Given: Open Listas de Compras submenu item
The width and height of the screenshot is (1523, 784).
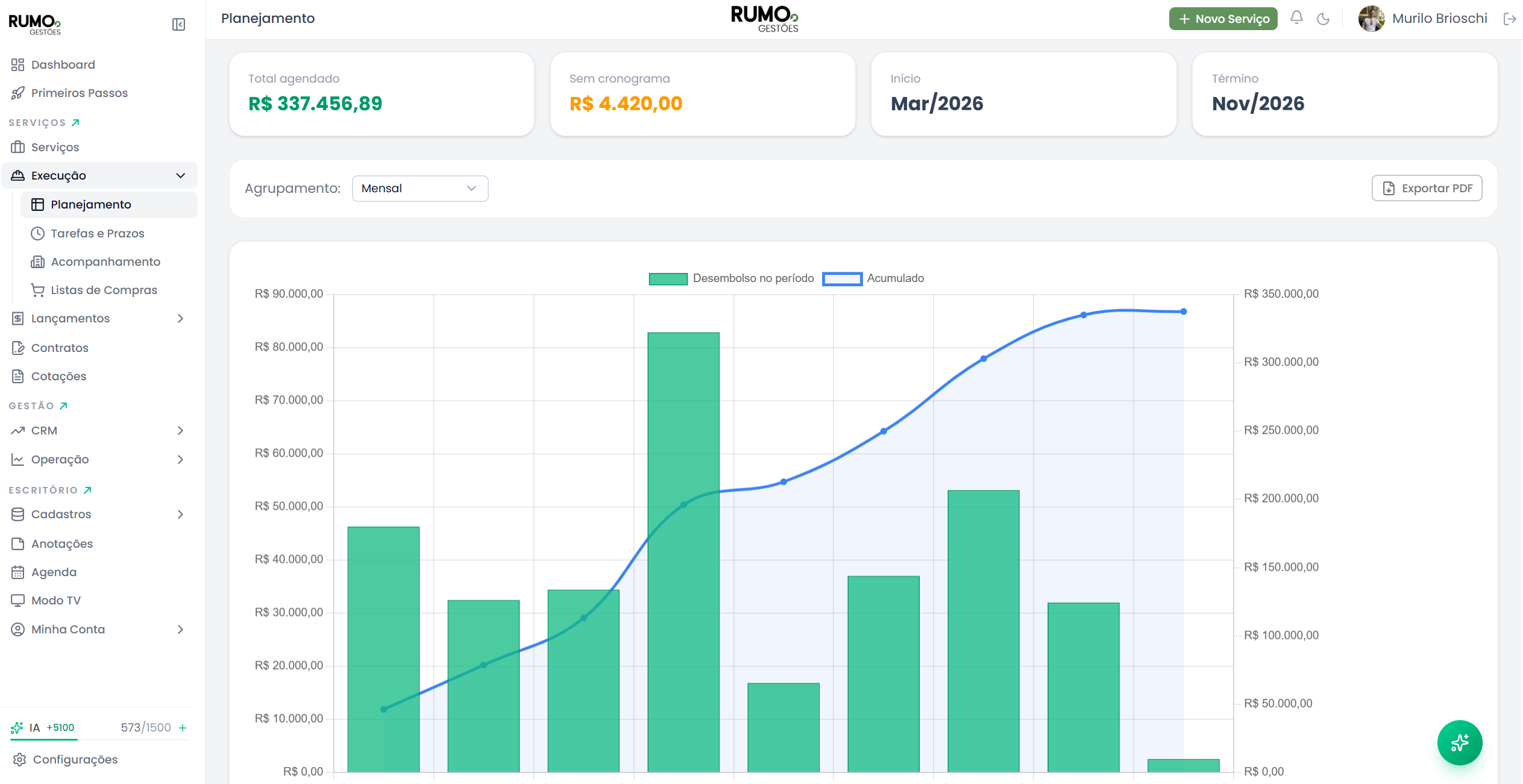Looking at the screenshot, I should (x=108, y=290).
